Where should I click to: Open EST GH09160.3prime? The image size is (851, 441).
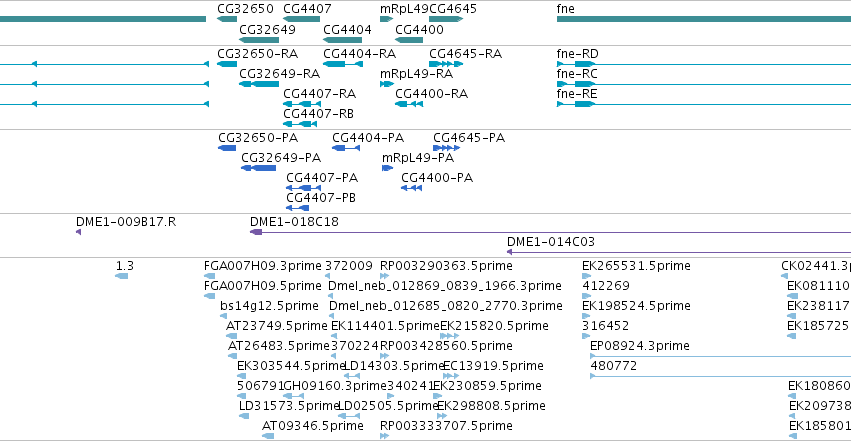pos(335,386)
